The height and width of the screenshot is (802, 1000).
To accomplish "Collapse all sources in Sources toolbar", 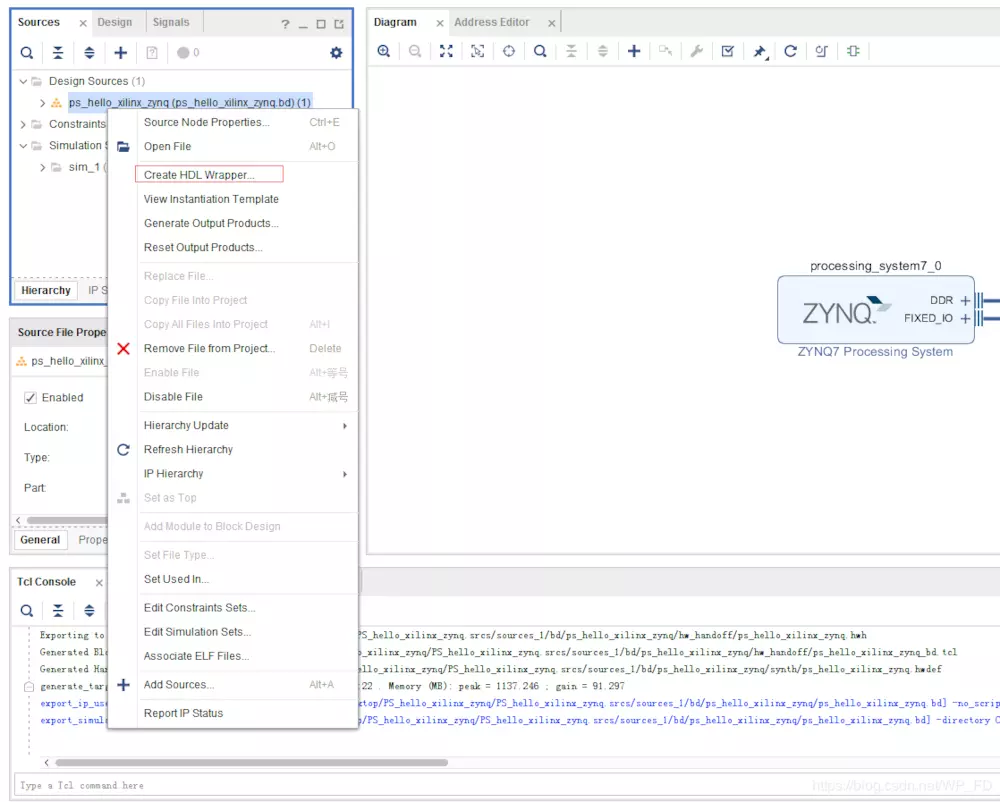I will (x=58, y=53).
